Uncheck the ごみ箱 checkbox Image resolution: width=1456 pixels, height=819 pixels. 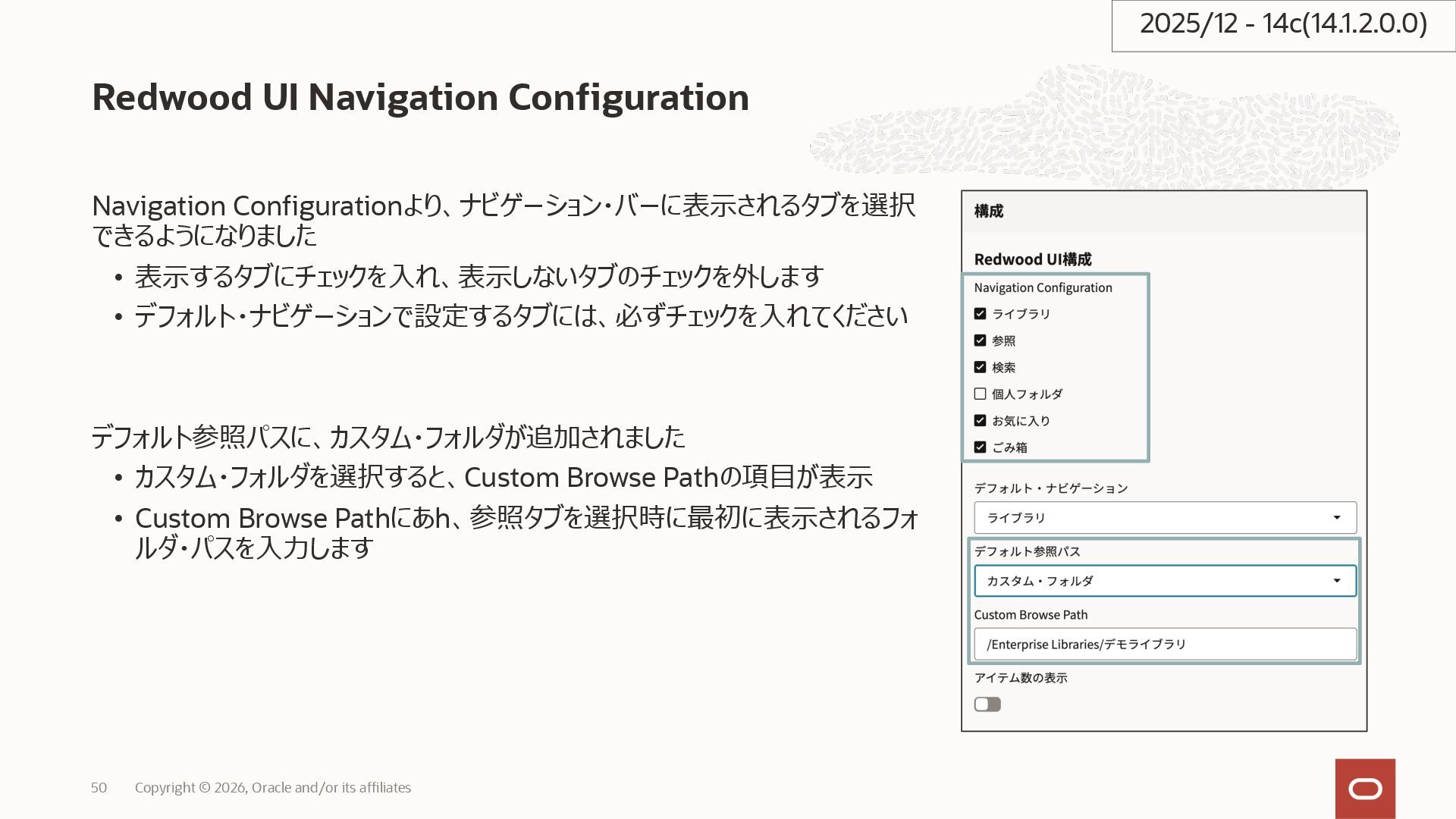(x=980, y=447)
